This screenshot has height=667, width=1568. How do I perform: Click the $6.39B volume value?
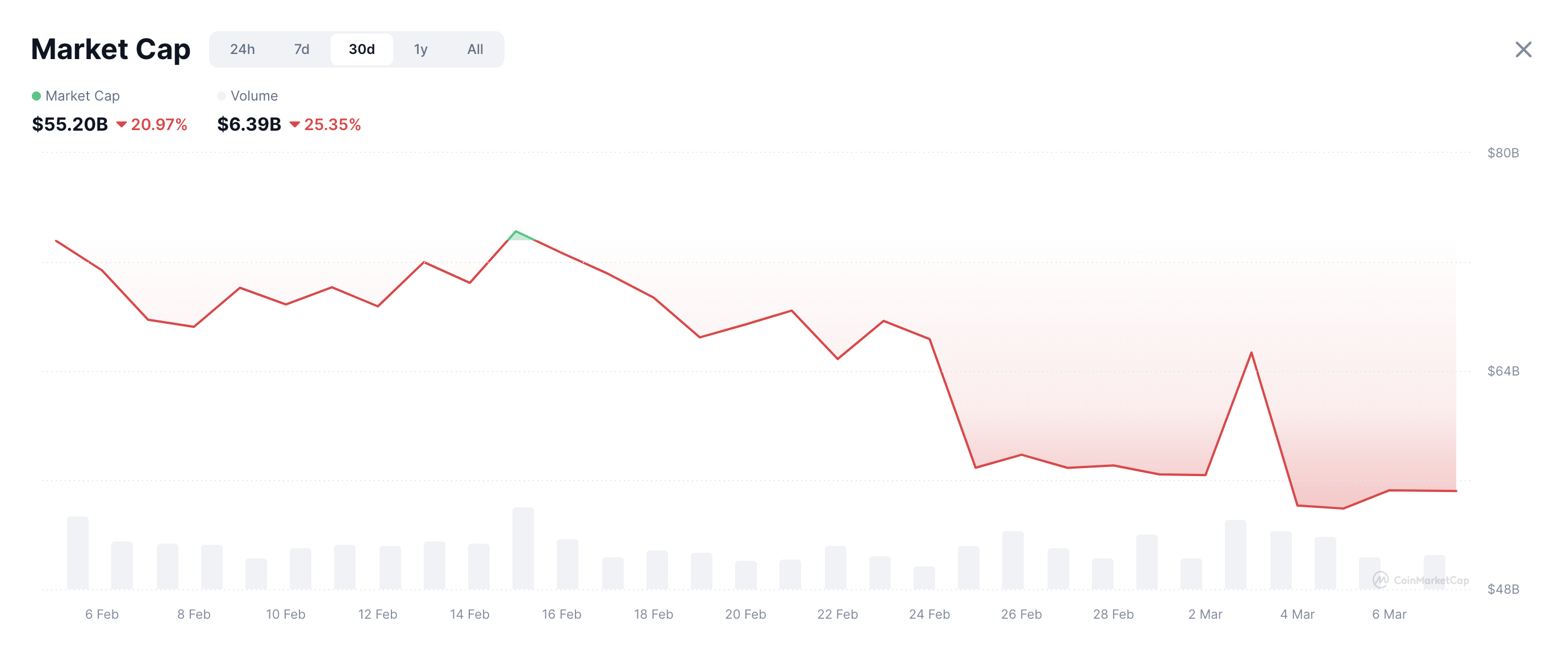click(249, 124)
